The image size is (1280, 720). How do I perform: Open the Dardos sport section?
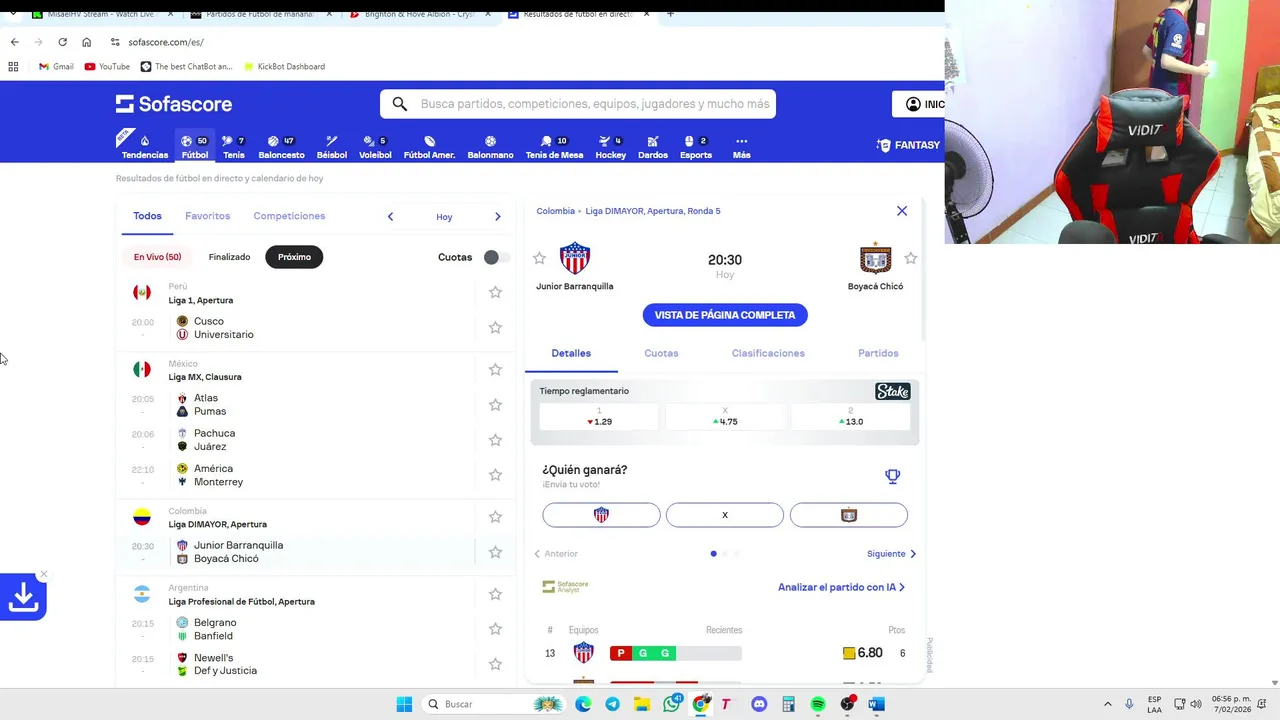pyautogui.click(x=653, y=147)
